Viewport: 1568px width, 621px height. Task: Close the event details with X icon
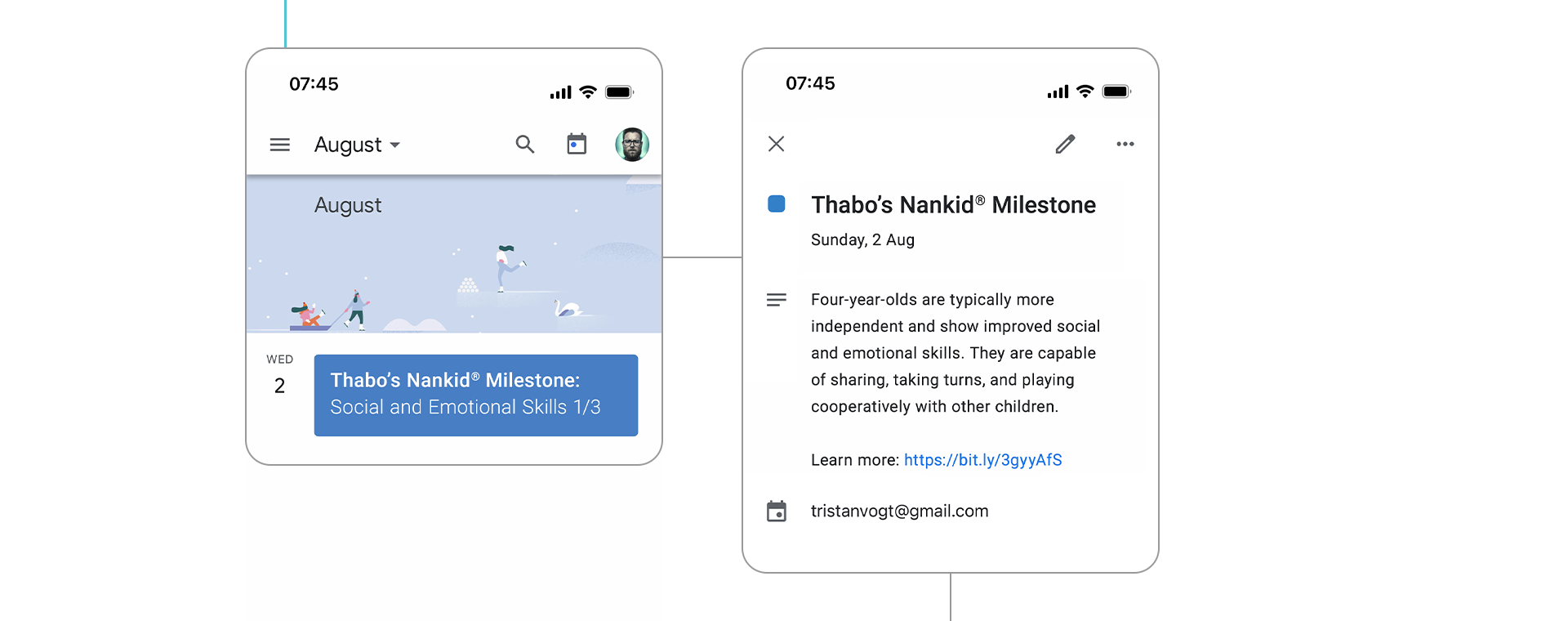(777, 144)
